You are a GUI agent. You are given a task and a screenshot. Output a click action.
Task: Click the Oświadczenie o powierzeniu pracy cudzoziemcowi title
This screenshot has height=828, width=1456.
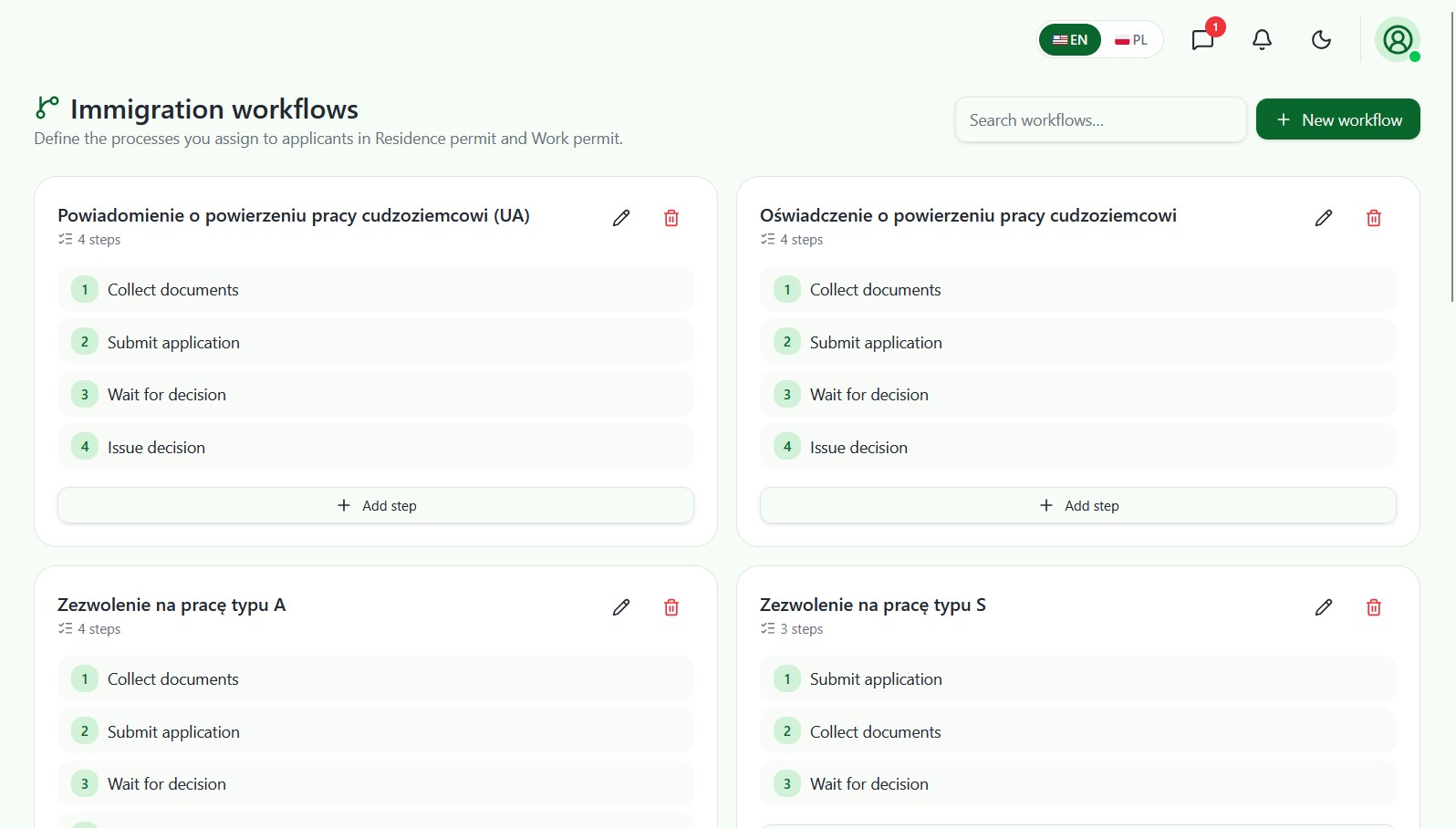tap(968, 215)
